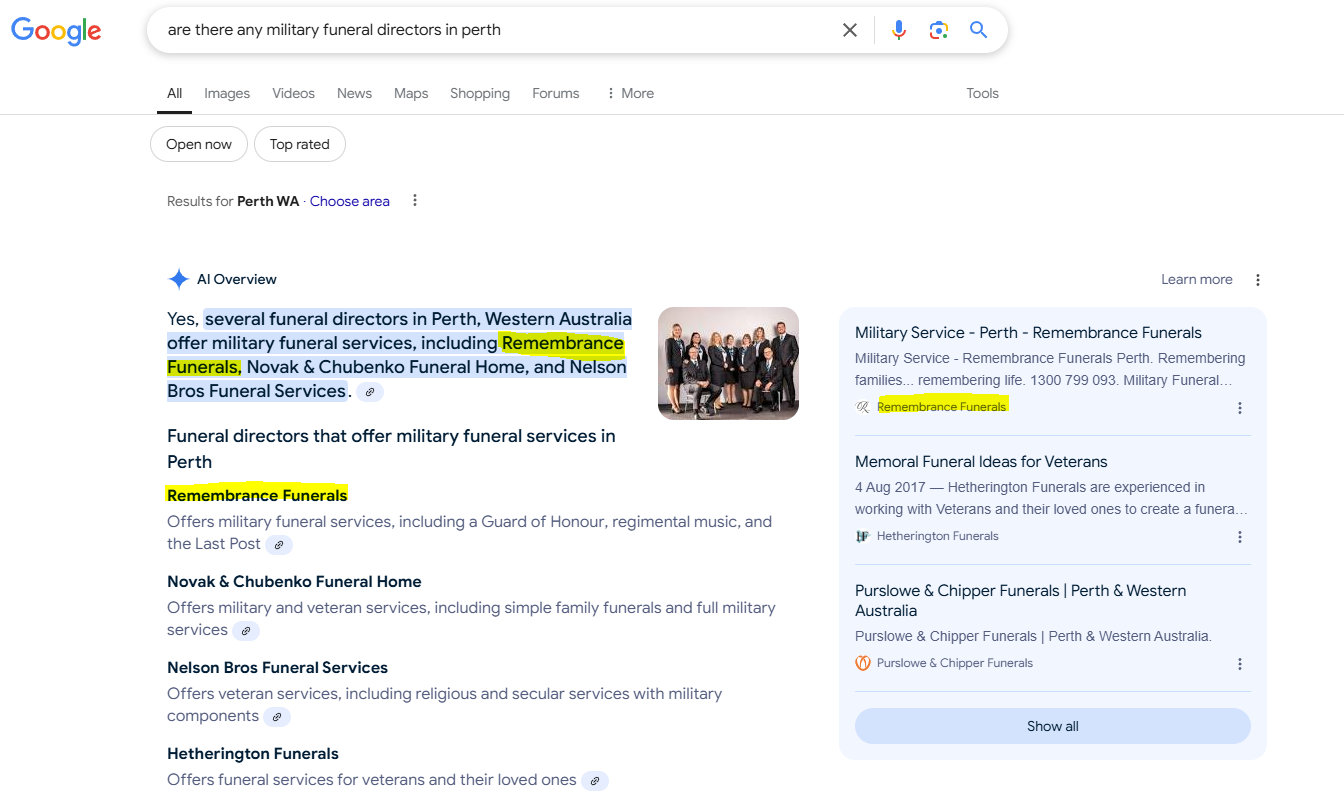
Task: Toggle the Open now filter chip
Action: tap(199, 144)
